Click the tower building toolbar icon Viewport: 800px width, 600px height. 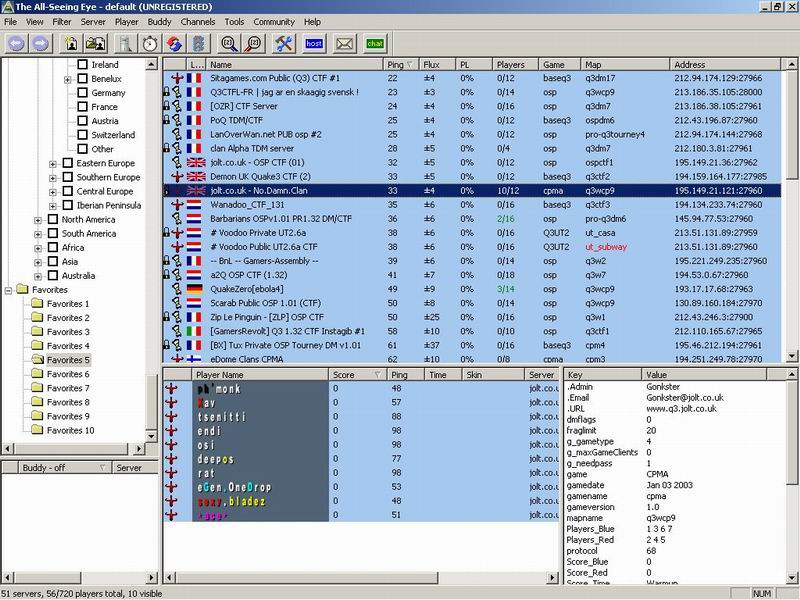coord(126,43)
